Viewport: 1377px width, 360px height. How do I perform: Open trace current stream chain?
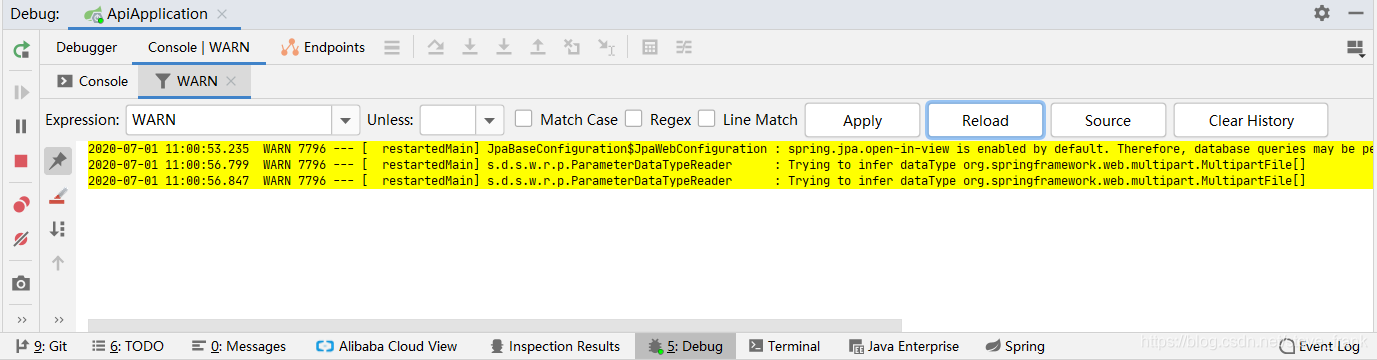click(684, 47)
